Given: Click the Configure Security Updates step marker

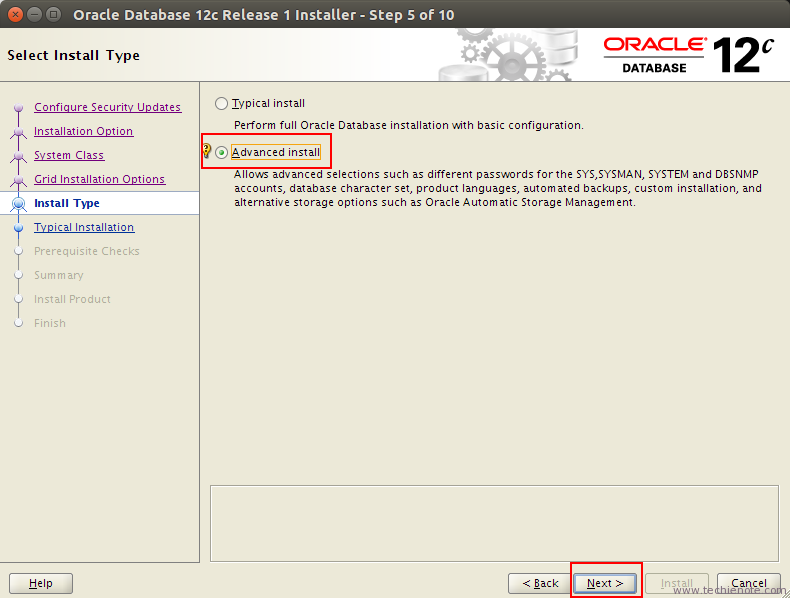Looking at the screenshot, I should 19,107.
